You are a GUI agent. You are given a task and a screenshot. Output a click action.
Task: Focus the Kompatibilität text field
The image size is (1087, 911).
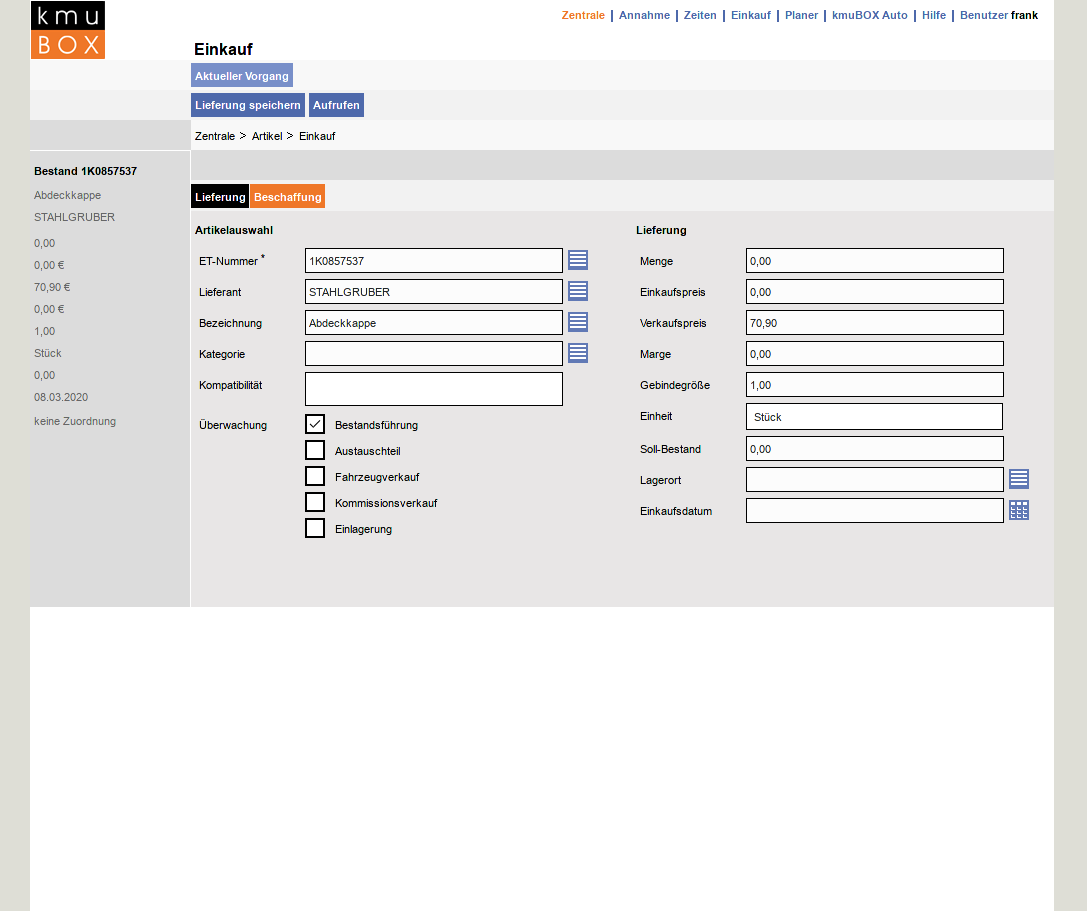(x=433, y=389)
